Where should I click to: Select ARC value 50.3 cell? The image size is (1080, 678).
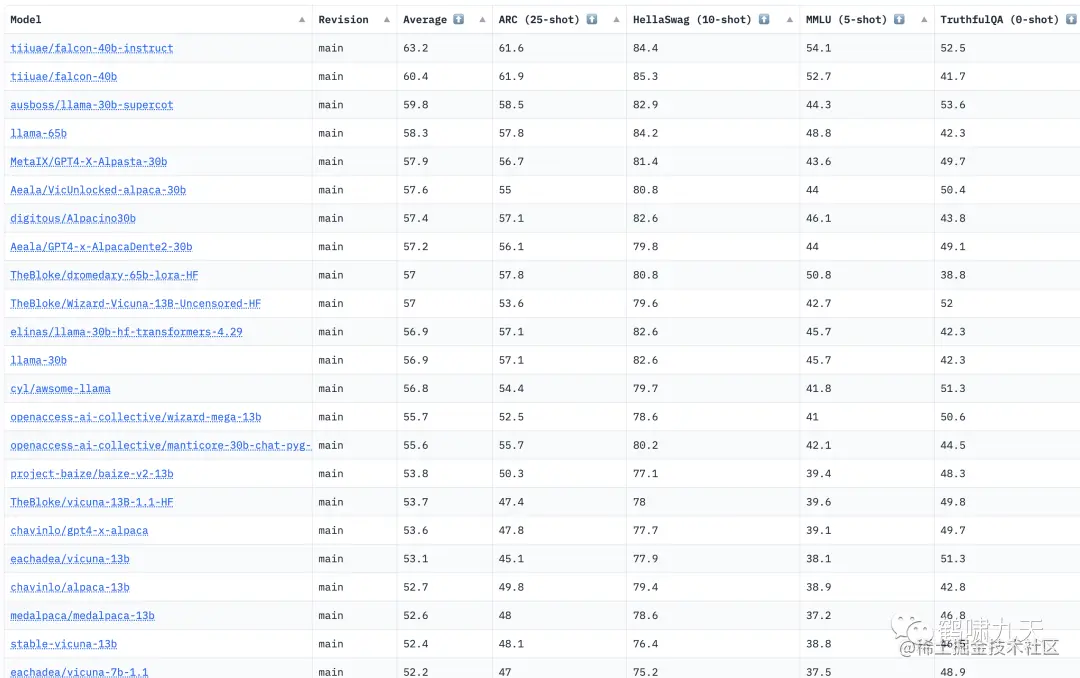(512, 474)
